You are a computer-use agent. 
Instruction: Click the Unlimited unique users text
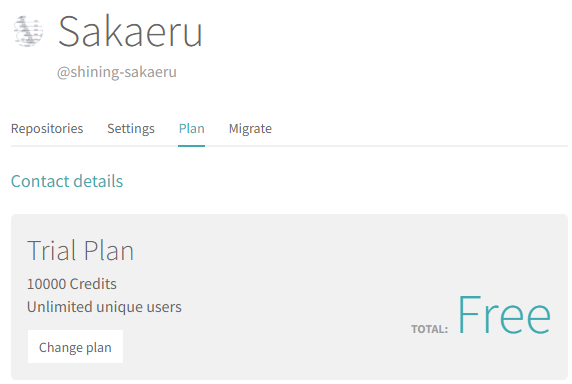[104, 307]
